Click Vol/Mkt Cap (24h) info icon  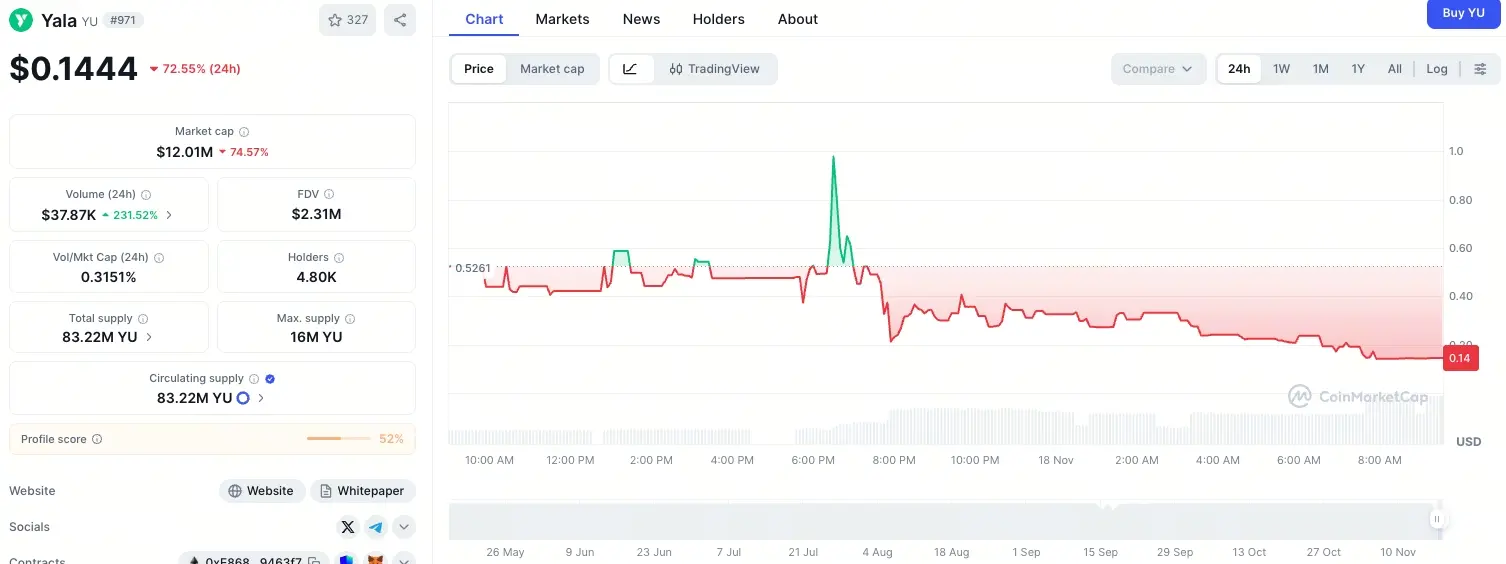159,258
